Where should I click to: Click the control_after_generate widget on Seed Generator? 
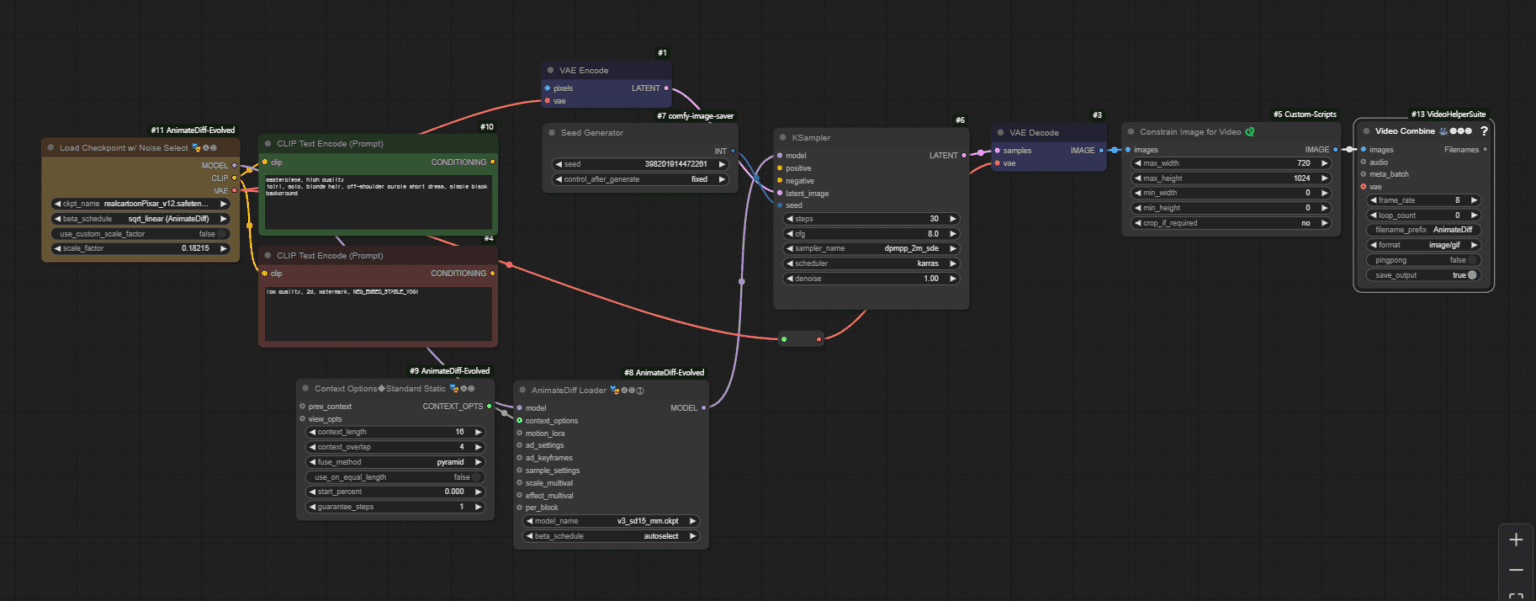[x=639, y=179]
